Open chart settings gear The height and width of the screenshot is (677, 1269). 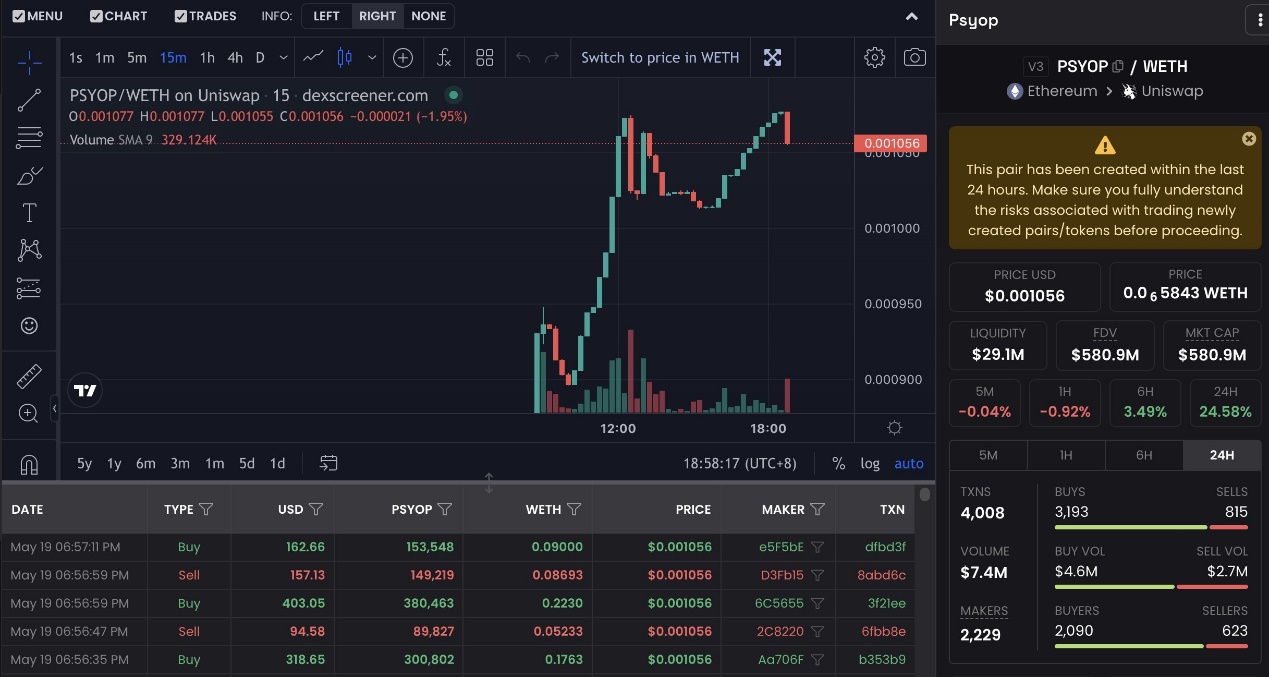coord(874,58)
